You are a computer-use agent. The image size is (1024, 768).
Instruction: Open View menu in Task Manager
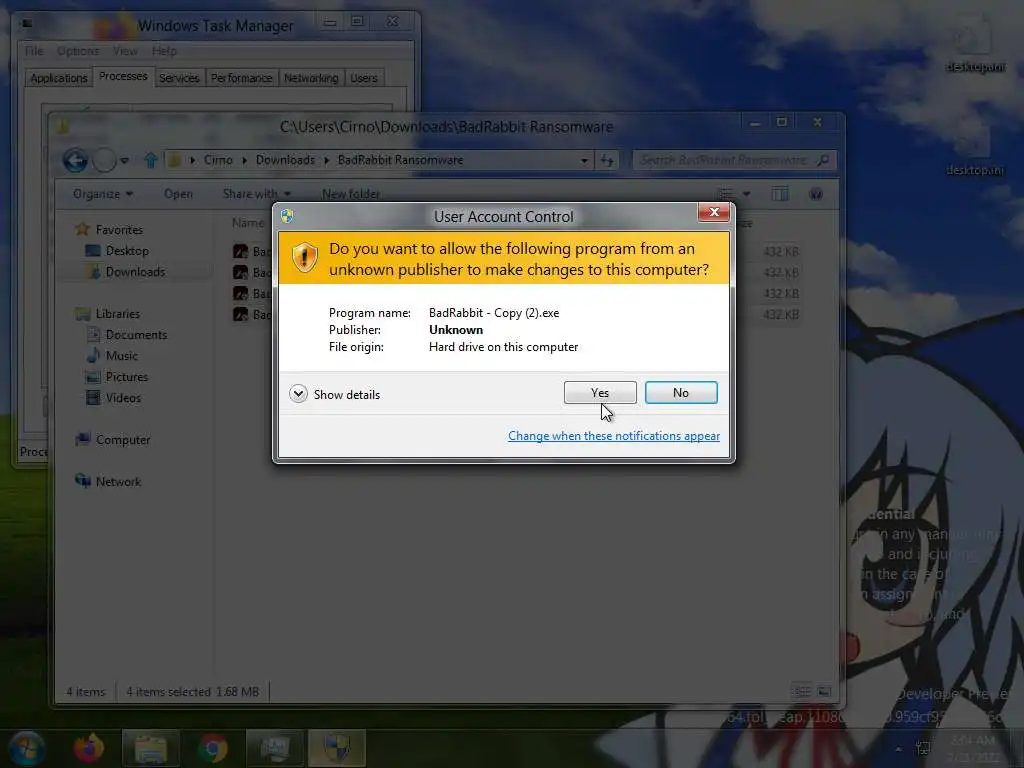(125, 51)
